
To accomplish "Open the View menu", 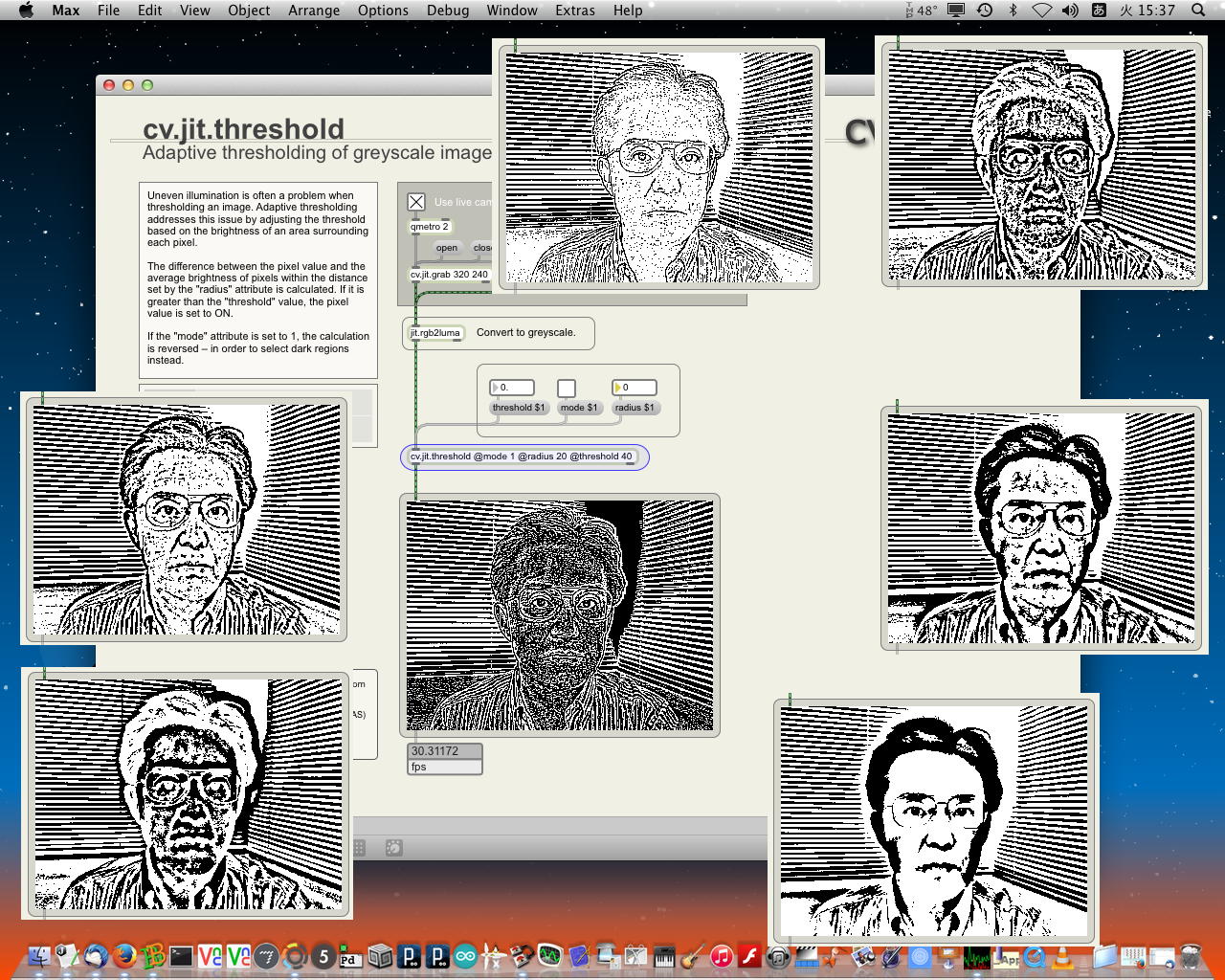I will pyautogui.click(x=194, y=10).
